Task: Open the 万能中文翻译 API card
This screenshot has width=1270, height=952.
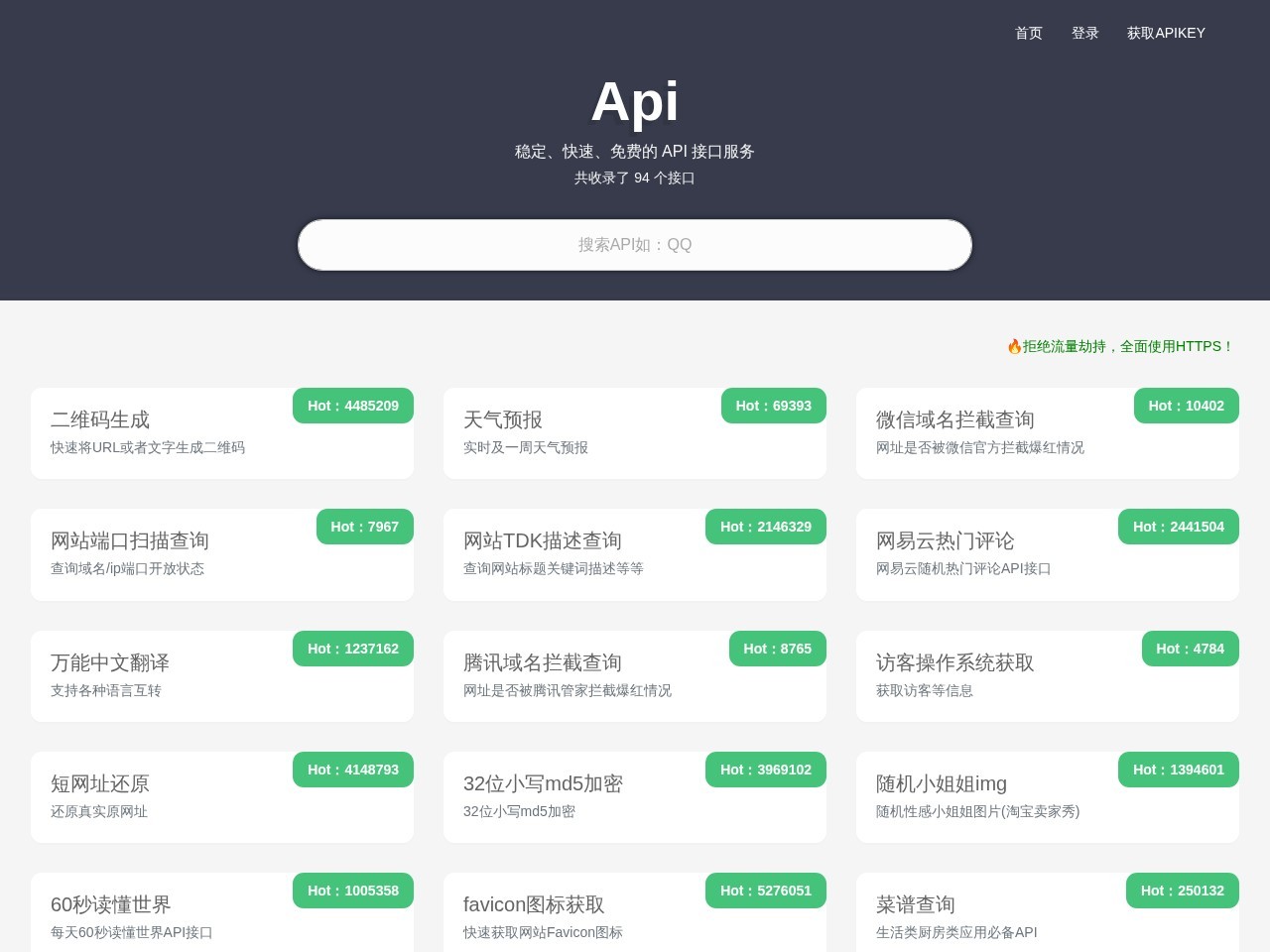Action: pos(222,675)
